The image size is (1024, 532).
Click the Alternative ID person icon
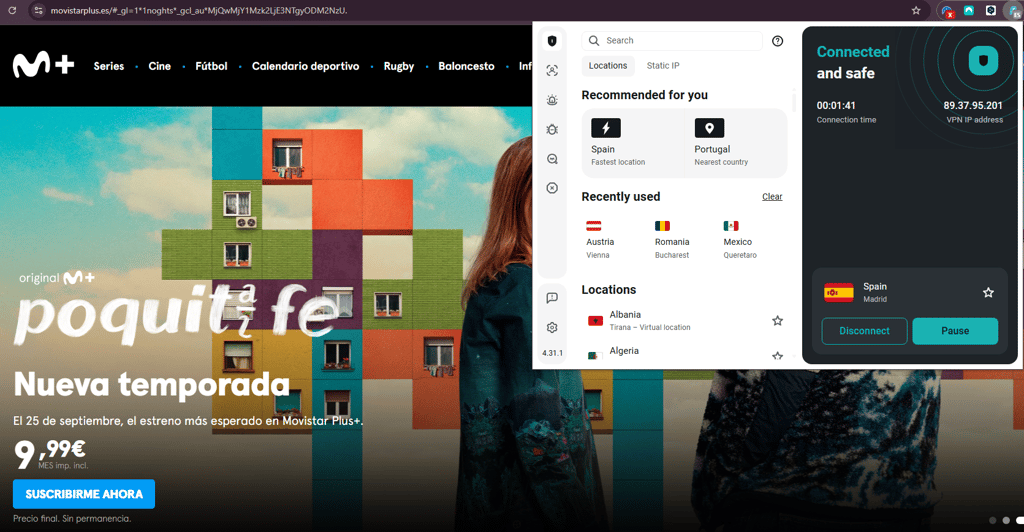pyautogui.click(x=552, y=70)
